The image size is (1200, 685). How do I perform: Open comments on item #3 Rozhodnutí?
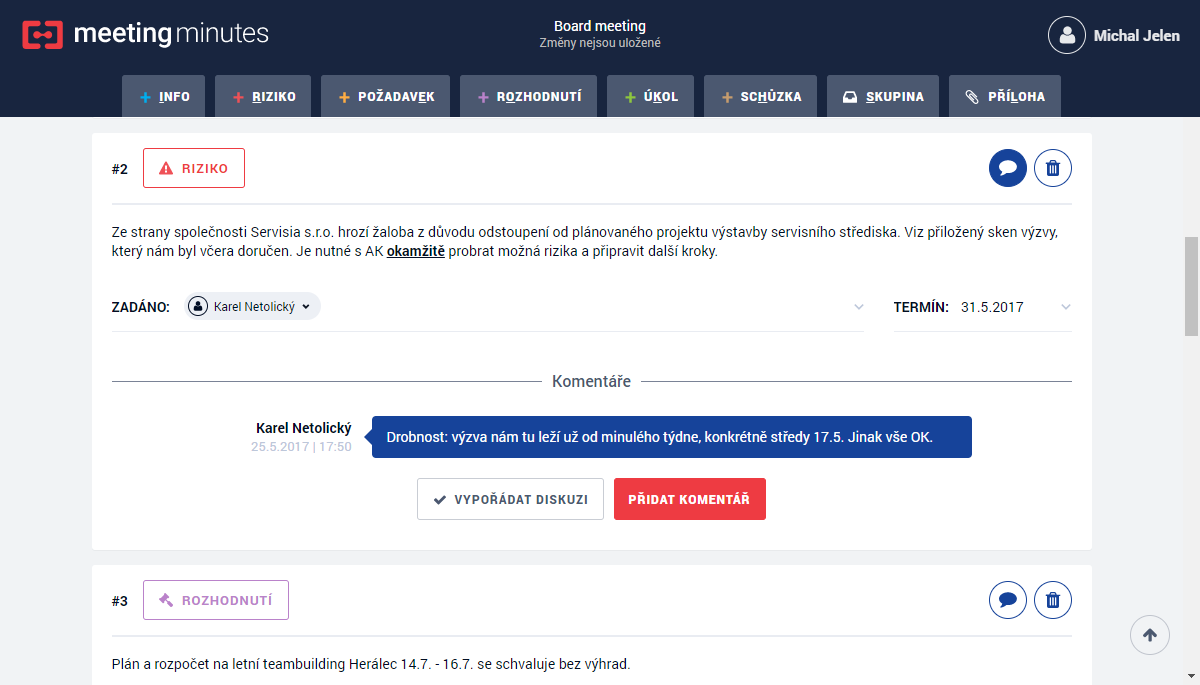[1008, 600]
